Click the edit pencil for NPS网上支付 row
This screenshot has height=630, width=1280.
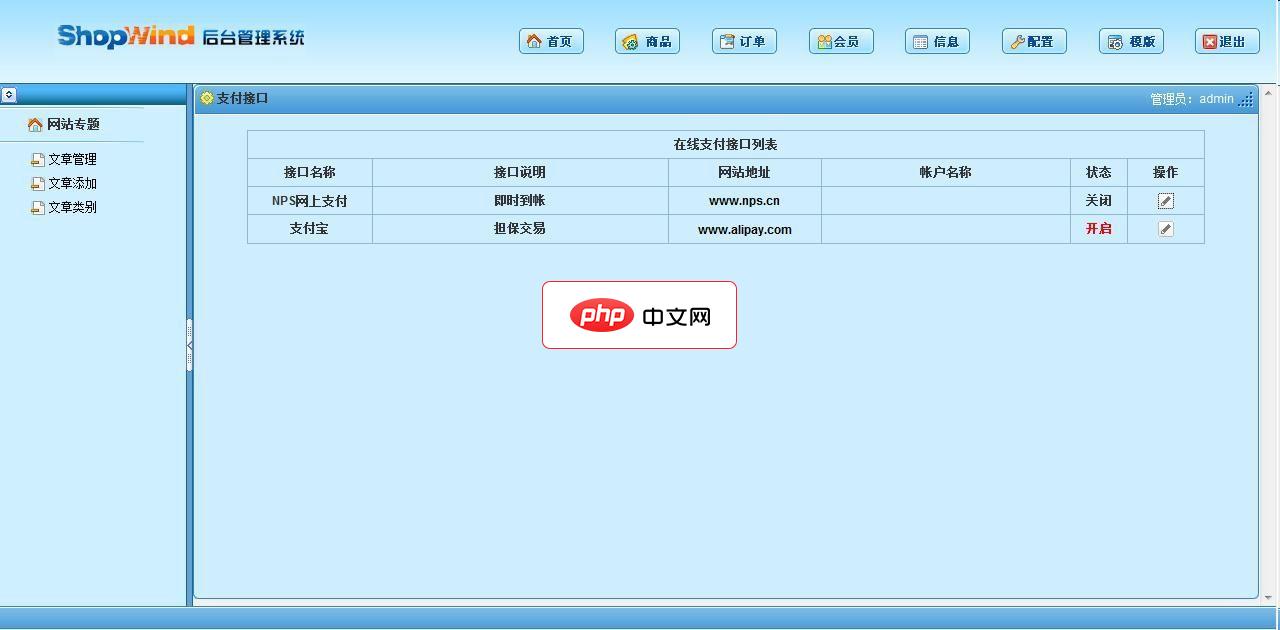tap(1164, 200)
